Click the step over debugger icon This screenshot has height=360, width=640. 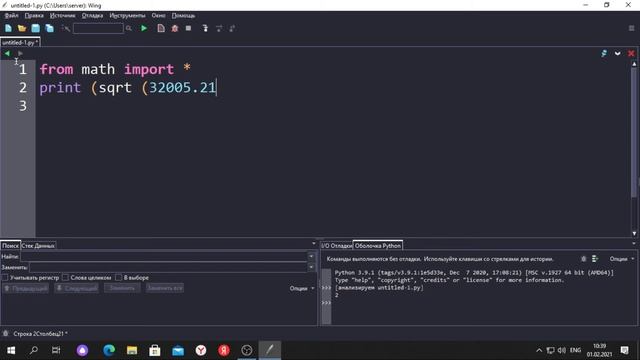click(x=219, y=28)
